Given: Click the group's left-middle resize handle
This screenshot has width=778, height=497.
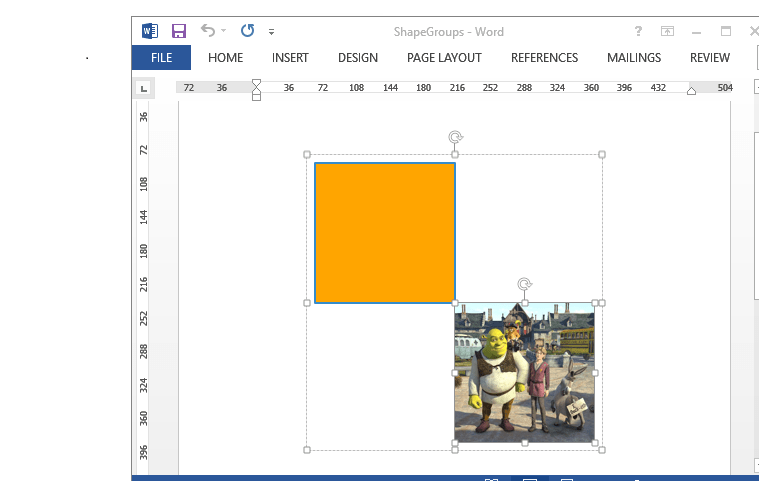Looking at the screenshot, I should click(307, 303).
